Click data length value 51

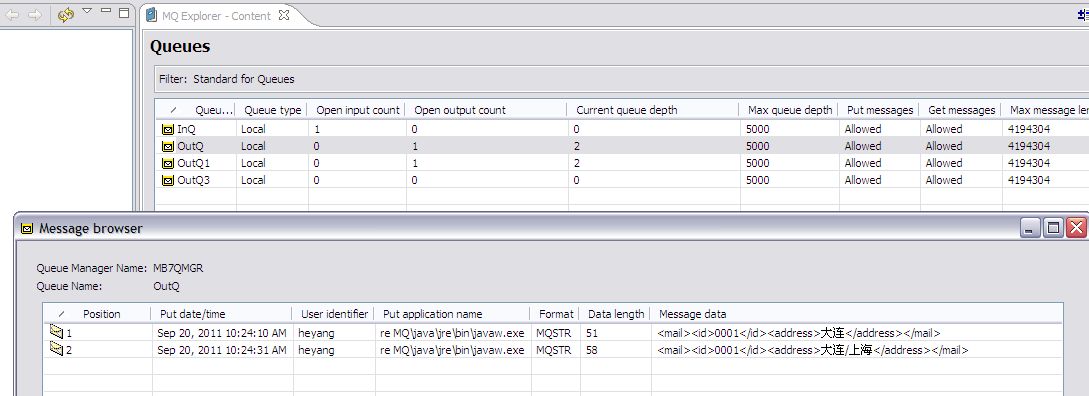coord(592,333)
